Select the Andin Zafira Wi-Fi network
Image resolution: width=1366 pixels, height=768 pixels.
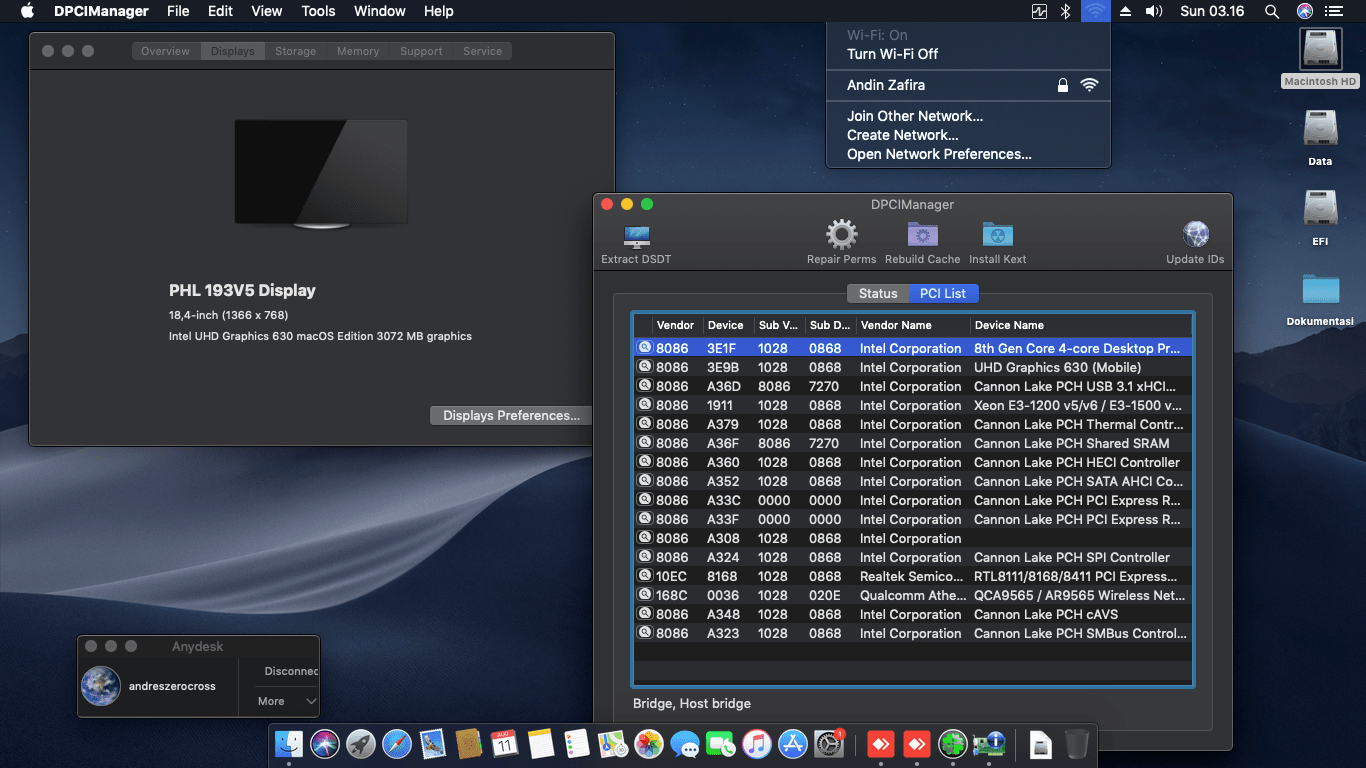pyautogui.click(x=886, y=85)
